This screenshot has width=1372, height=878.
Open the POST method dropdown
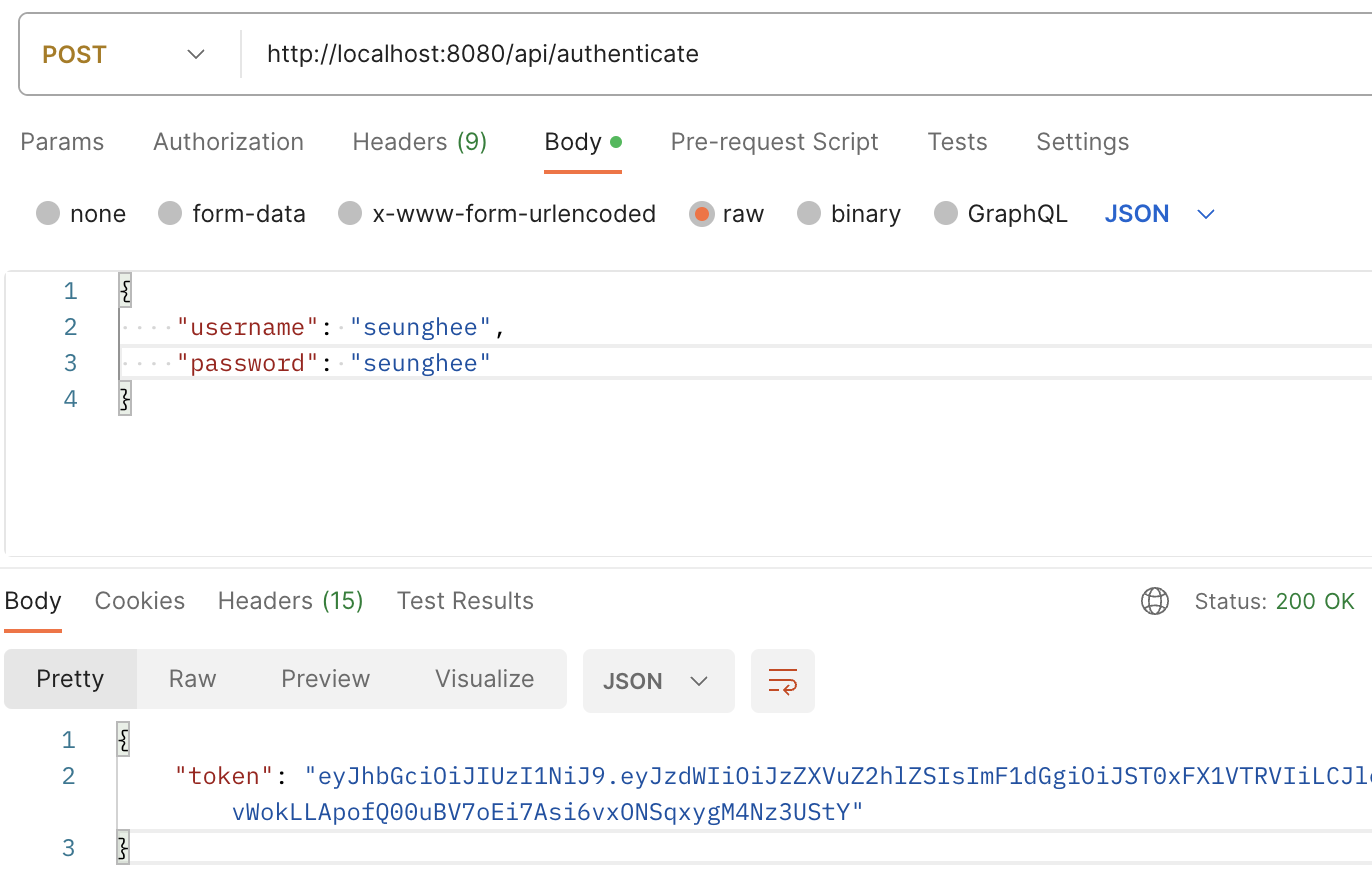(125, 54)
